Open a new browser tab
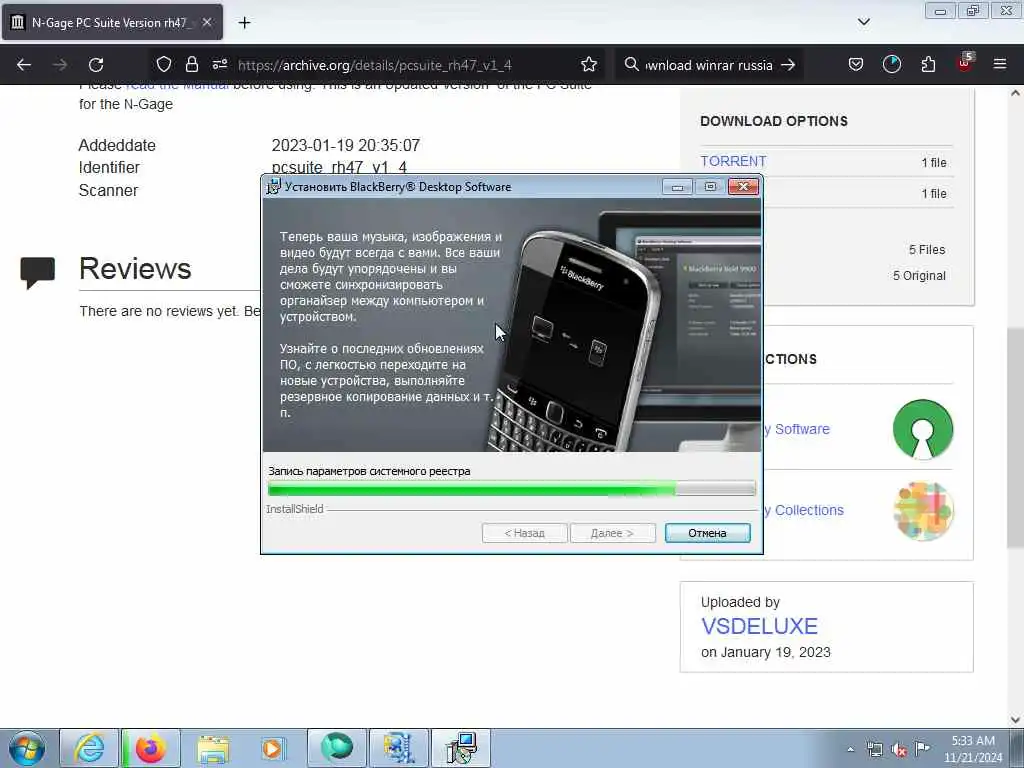The image size is (1024, 768). 244,23
